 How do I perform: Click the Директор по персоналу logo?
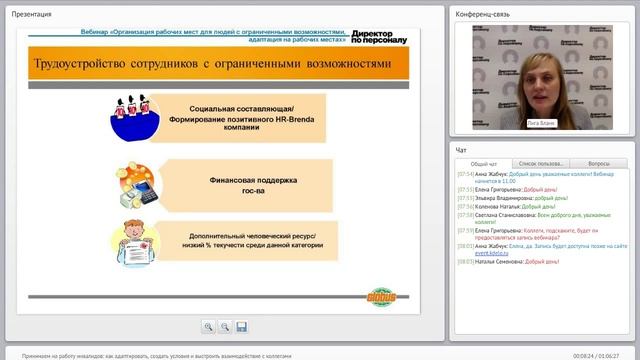[x=379, y=37]
